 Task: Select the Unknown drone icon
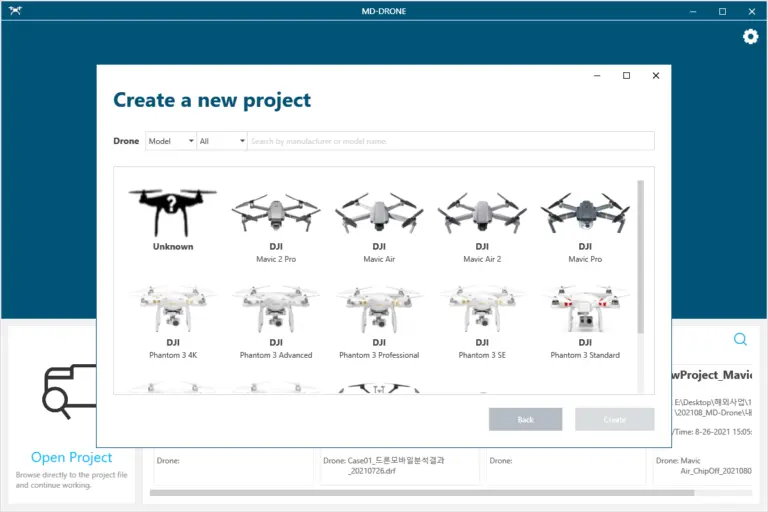coord(173,212)
